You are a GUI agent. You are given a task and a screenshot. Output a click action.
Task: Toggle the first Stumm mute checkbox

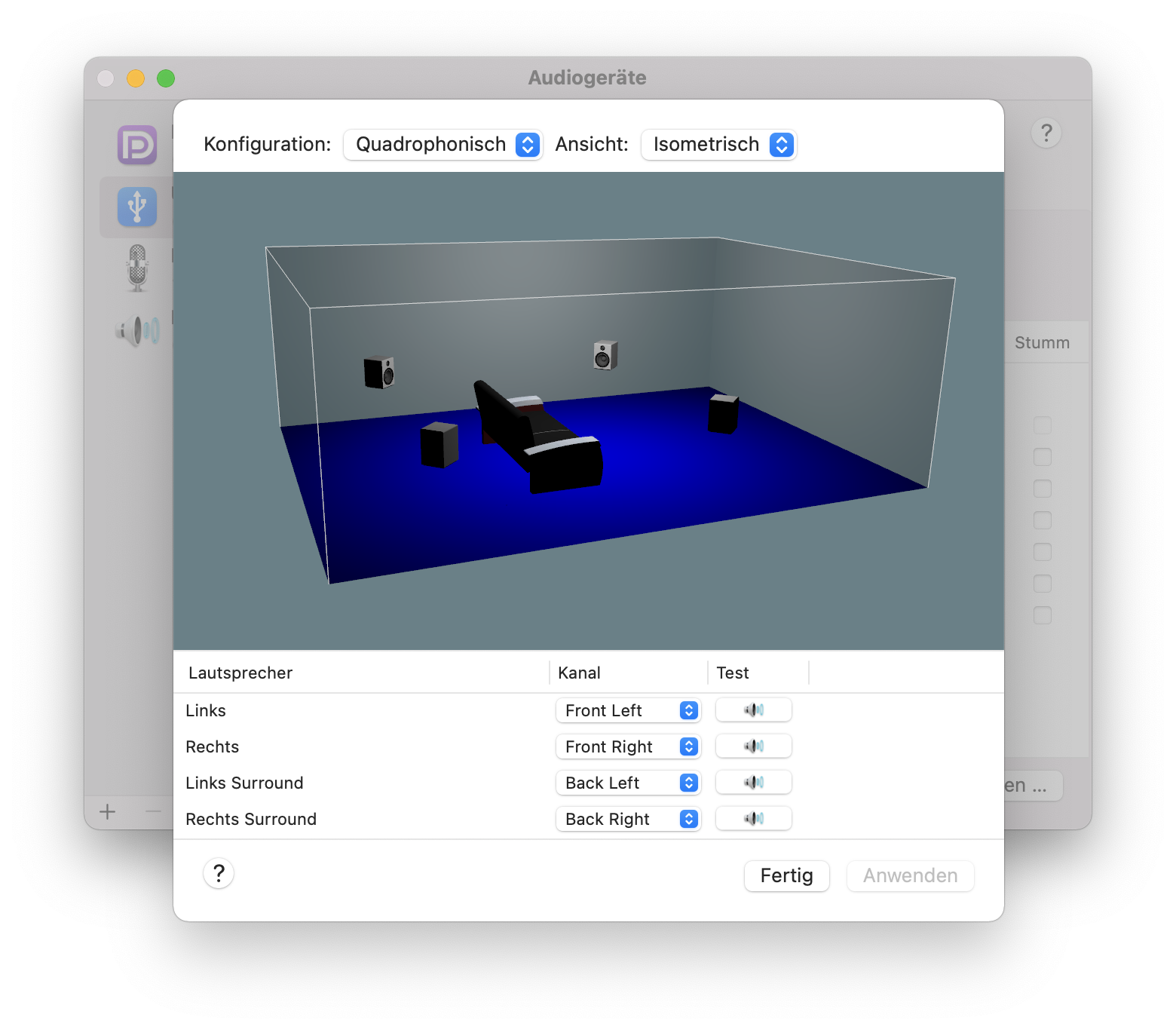tap(1043, 425)
